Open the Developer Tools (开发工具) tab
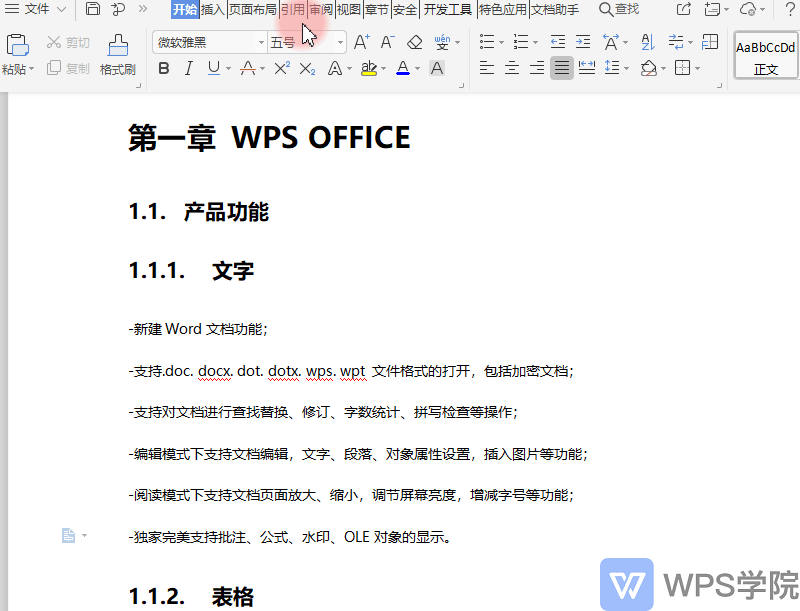The width and height of the screenshot is (800, 611). [x=448, y=9]
